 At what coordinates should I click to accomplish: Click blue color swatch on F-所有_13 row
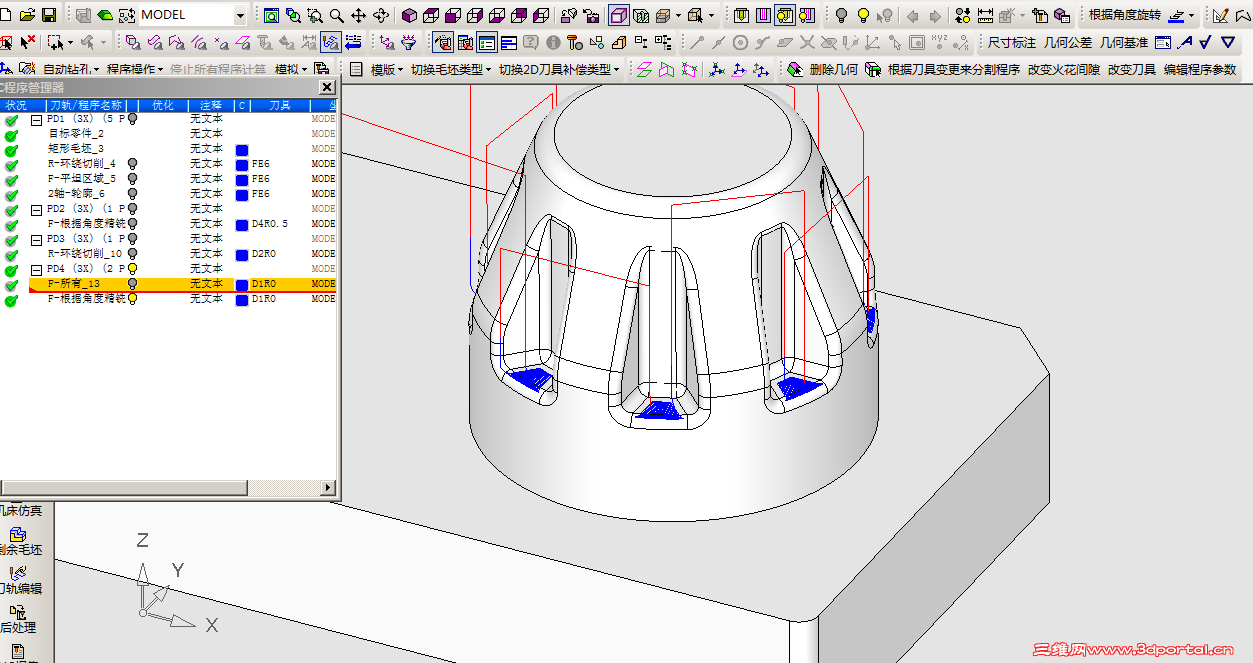pos(242,284)
